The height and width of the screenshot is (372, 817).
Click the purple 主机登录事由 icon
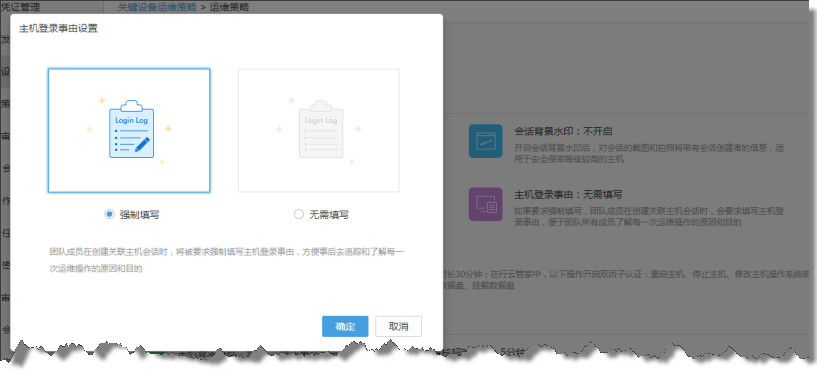click(x=485, y=204)
